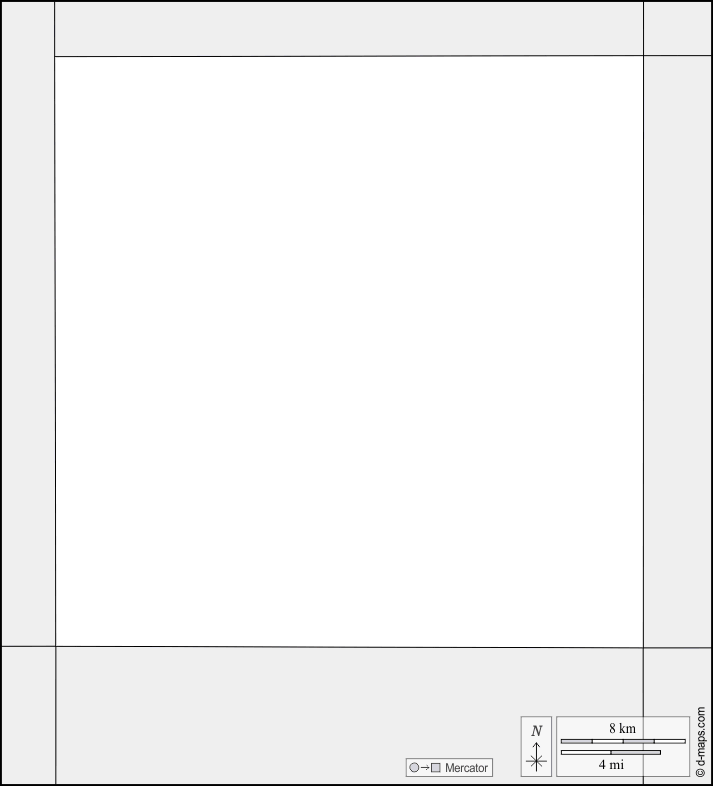Click the circle icon beside Mercator
Screen dimensions: 713x786
414,767
